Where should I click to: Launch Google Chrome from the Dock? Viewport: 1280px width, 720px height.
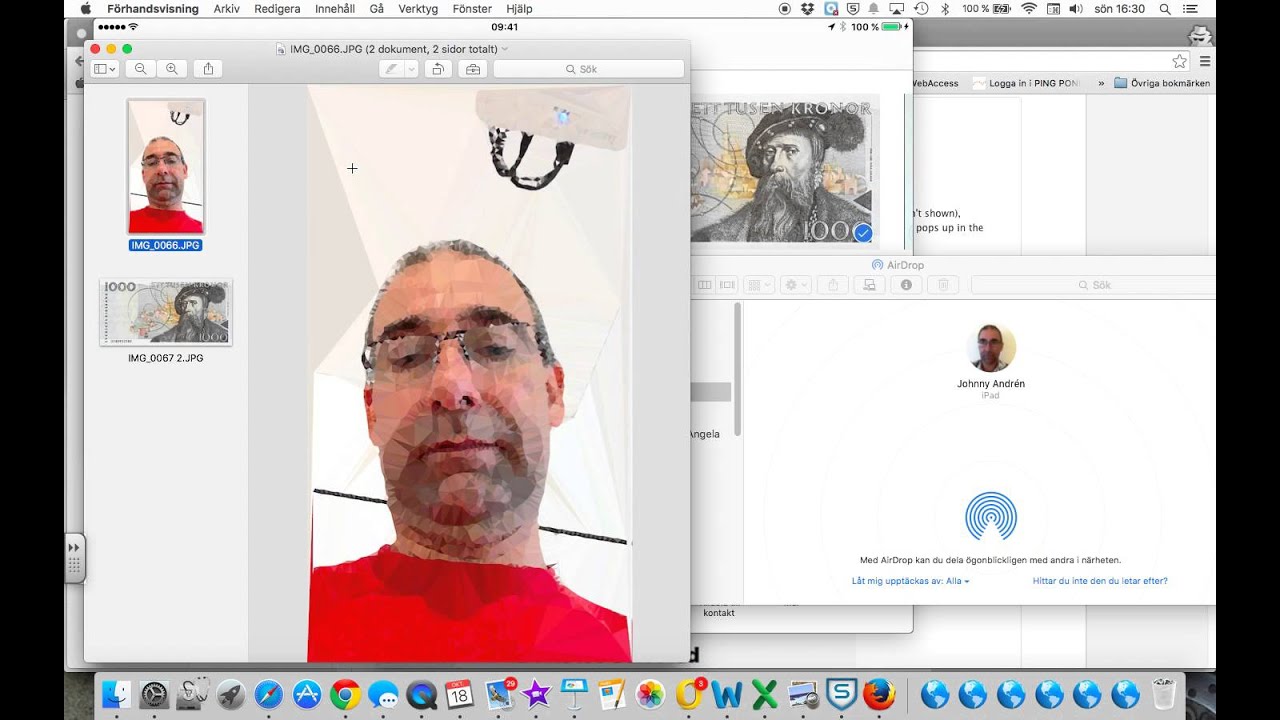tap(345, 694)
